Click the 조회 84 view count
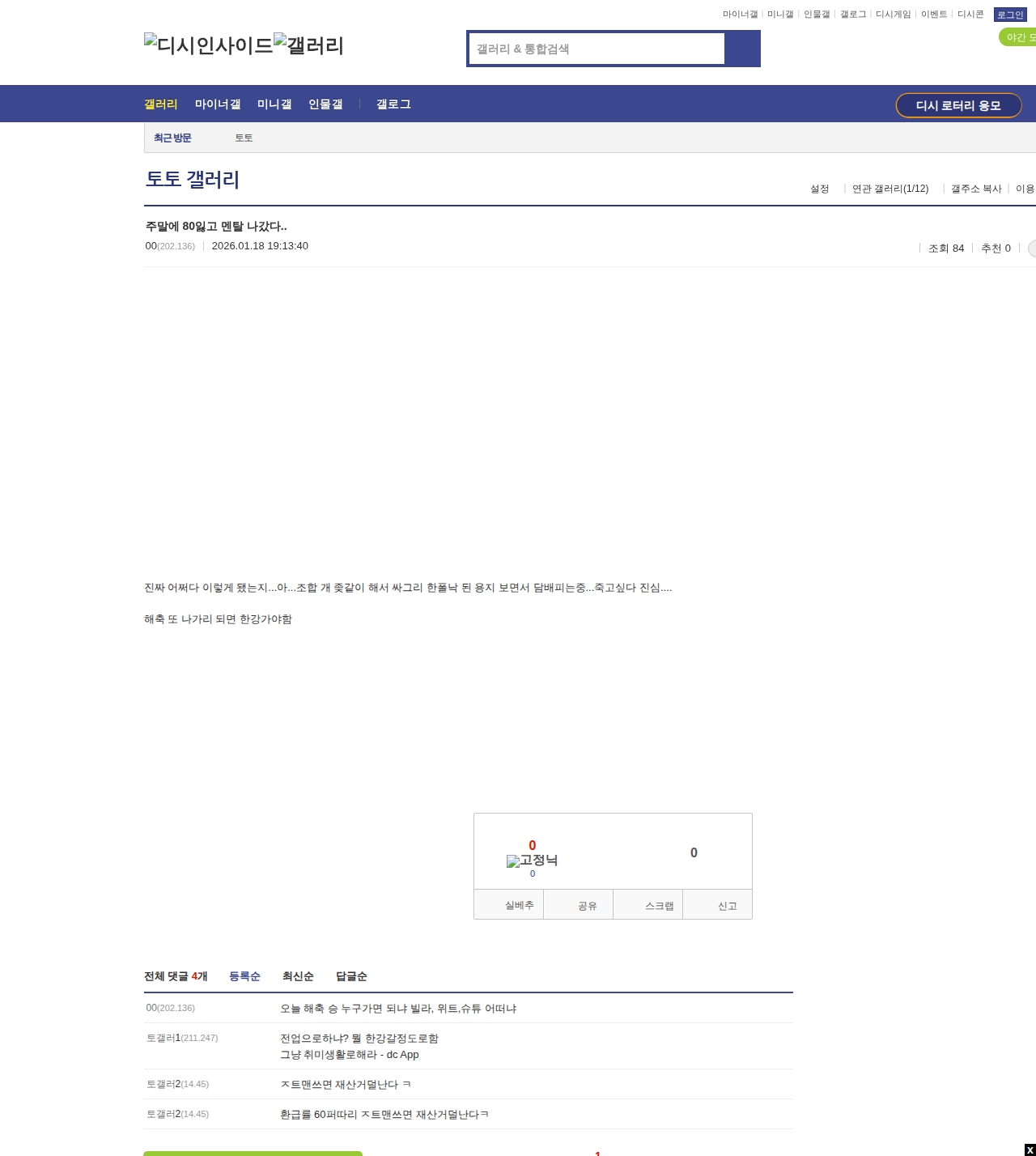Viewport: 1036px width, 1156px height. click(x=946, y=249)
